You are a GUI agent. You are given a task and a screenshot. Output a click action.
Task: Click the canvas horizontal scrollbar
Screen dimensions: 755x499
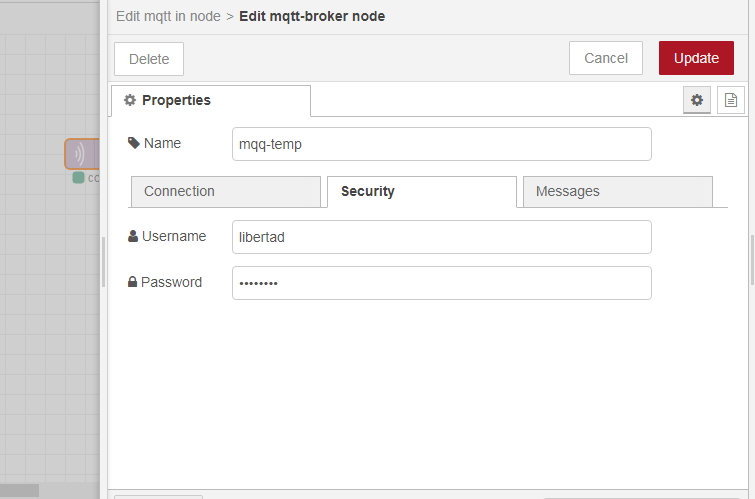(20, 490)
